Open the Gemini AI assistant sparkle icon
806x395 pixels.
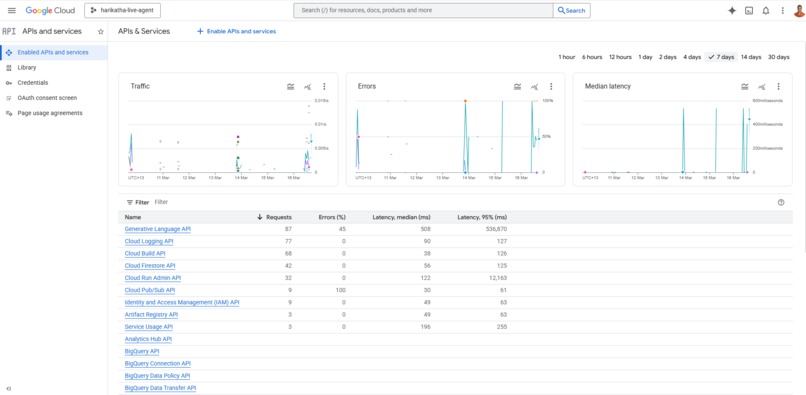tap(732, 10)
